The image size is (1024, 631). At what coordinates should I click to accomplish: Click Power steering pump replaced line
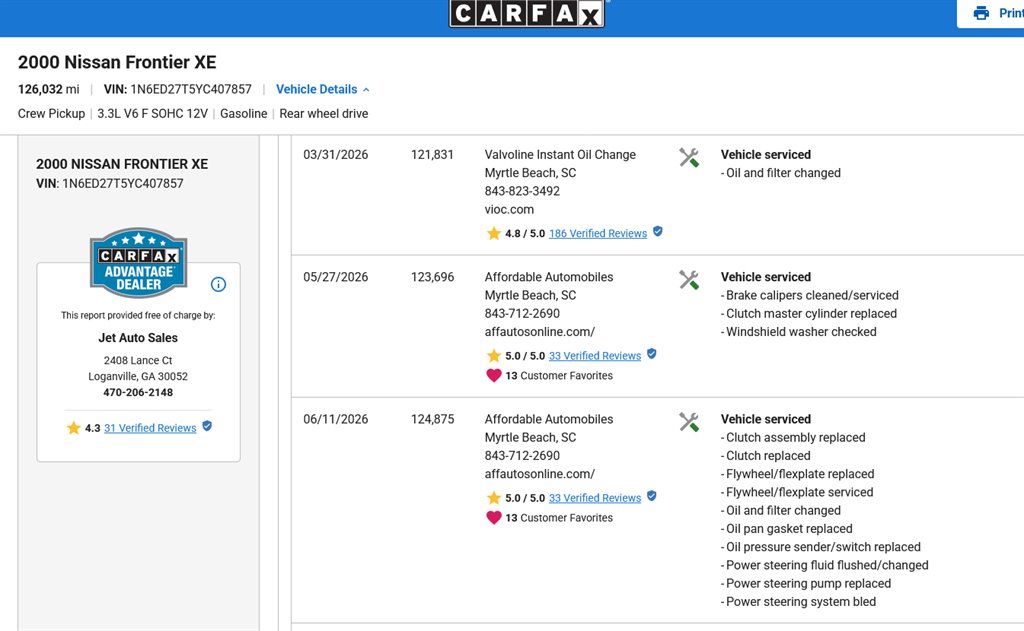(806, 584)
